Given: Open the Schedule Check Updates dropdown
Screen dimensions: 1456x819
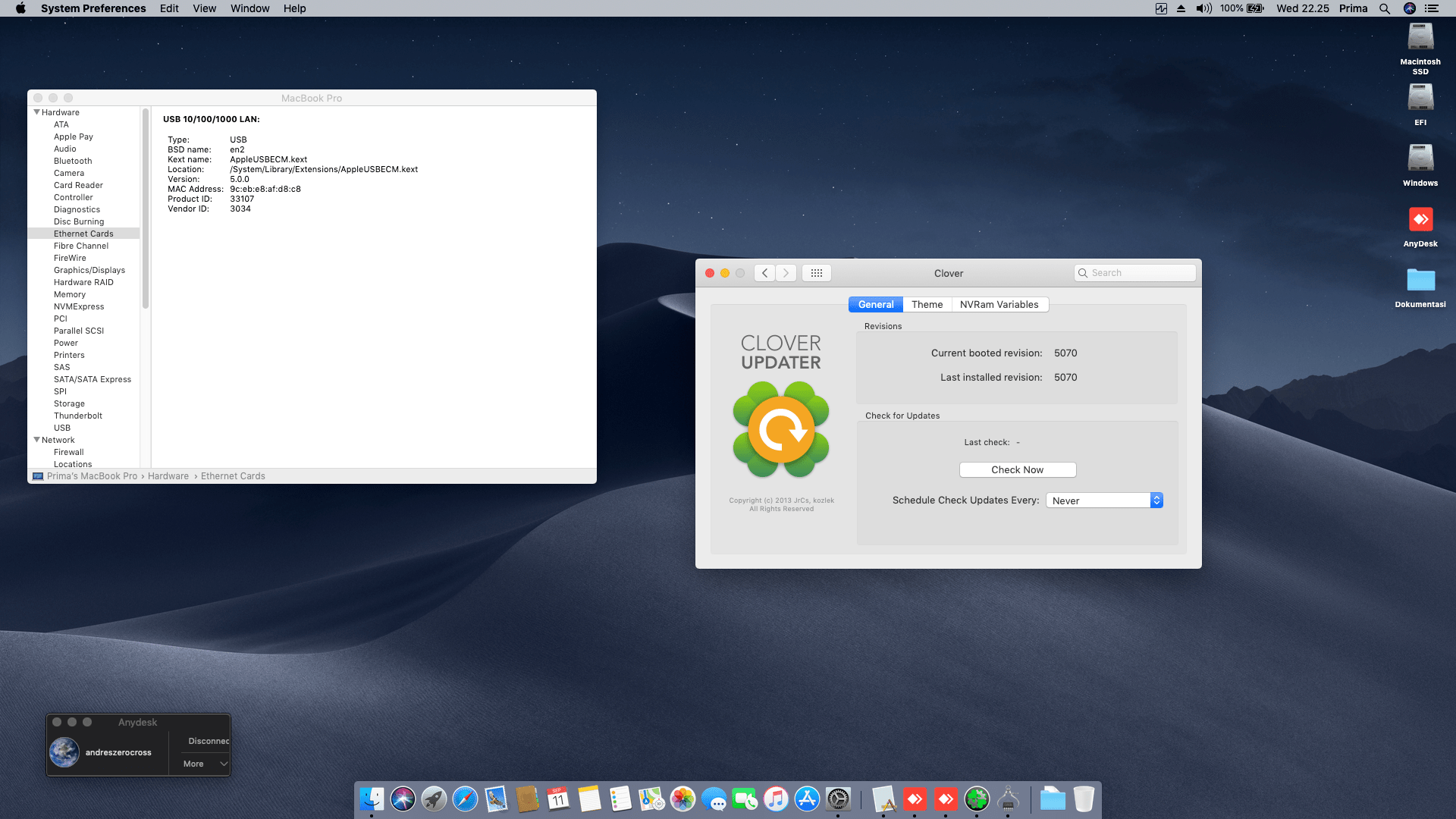Looking at the screenshot, I should coord(1104,500).
